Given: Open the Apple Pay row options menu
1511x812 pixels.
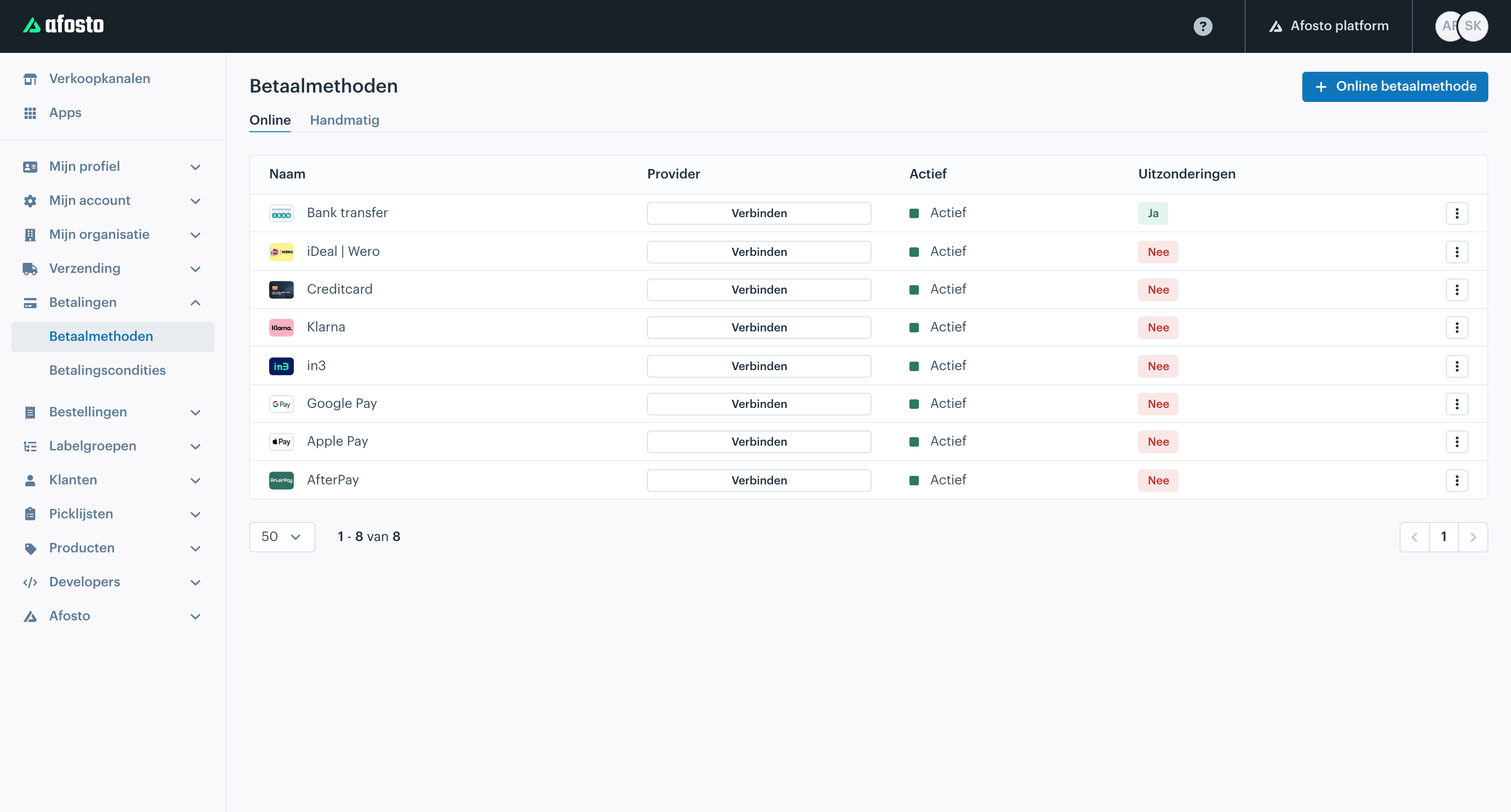Looking at the screenshot, I should click(1456, 442).
